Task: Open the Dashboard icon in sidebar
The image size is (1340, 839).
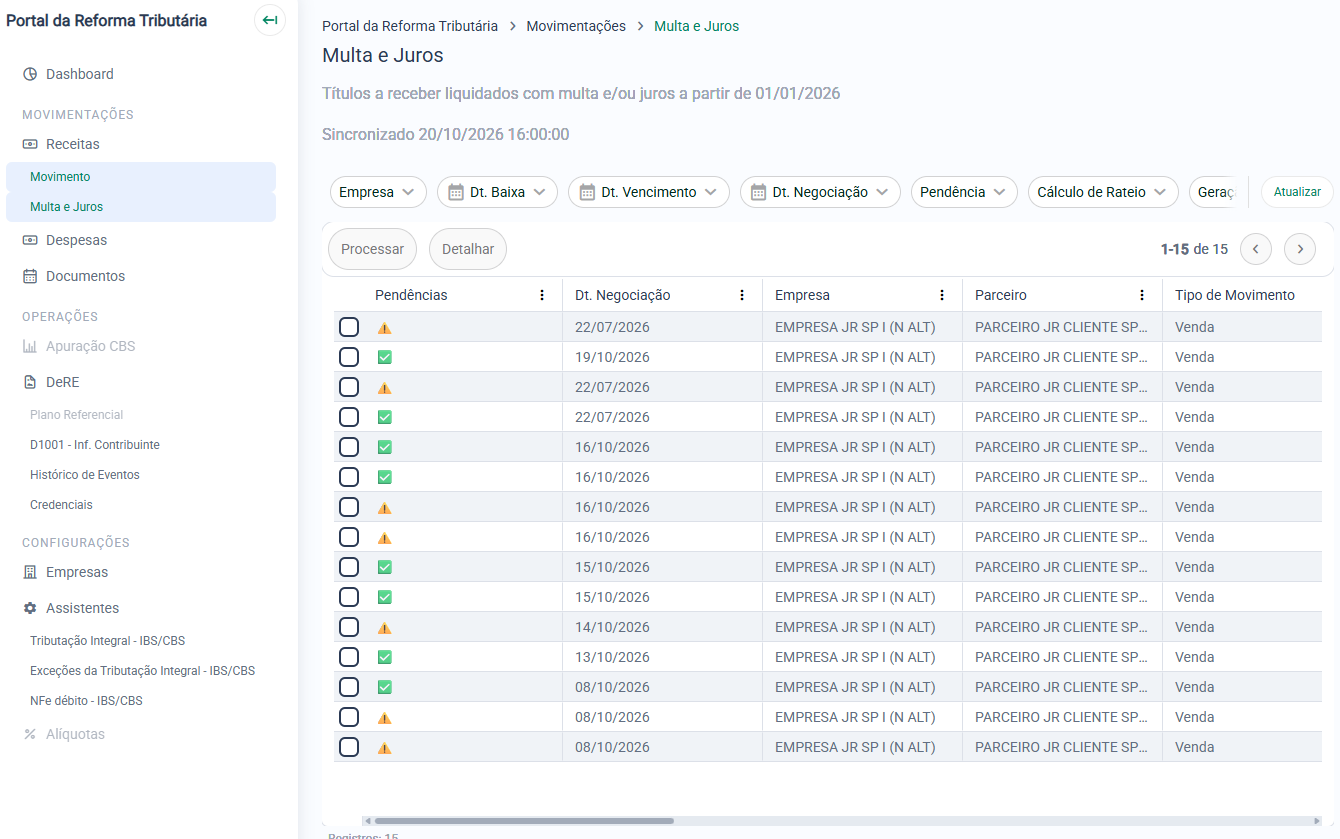Action: (30, 74)
